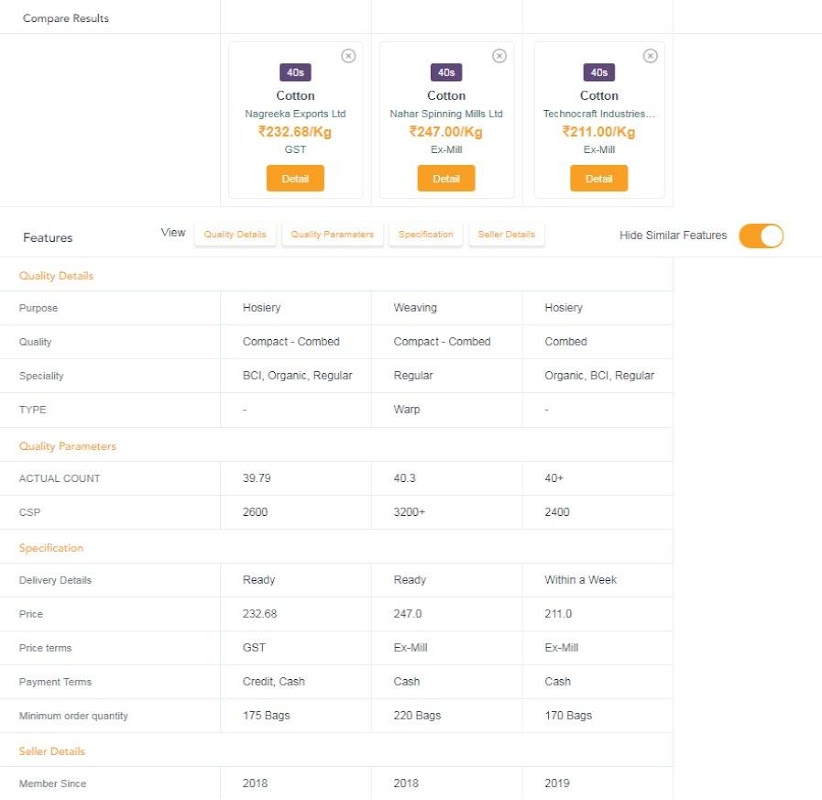This screenshot has height=800, width=822.
Task: Select the Specification view tab
Action: point(426,234)
